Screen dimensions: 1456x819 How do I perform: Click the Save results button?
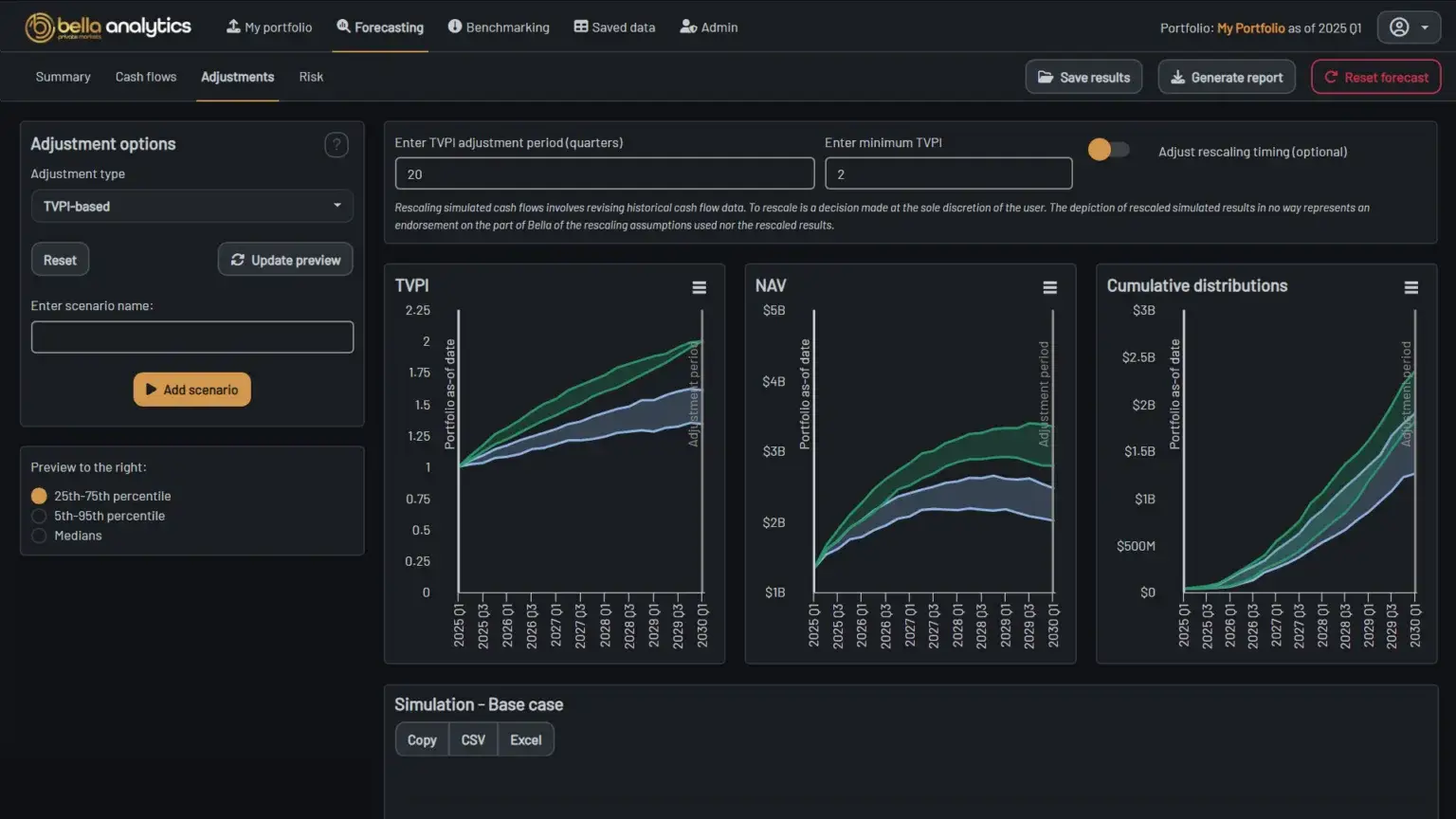point(1083,77)
